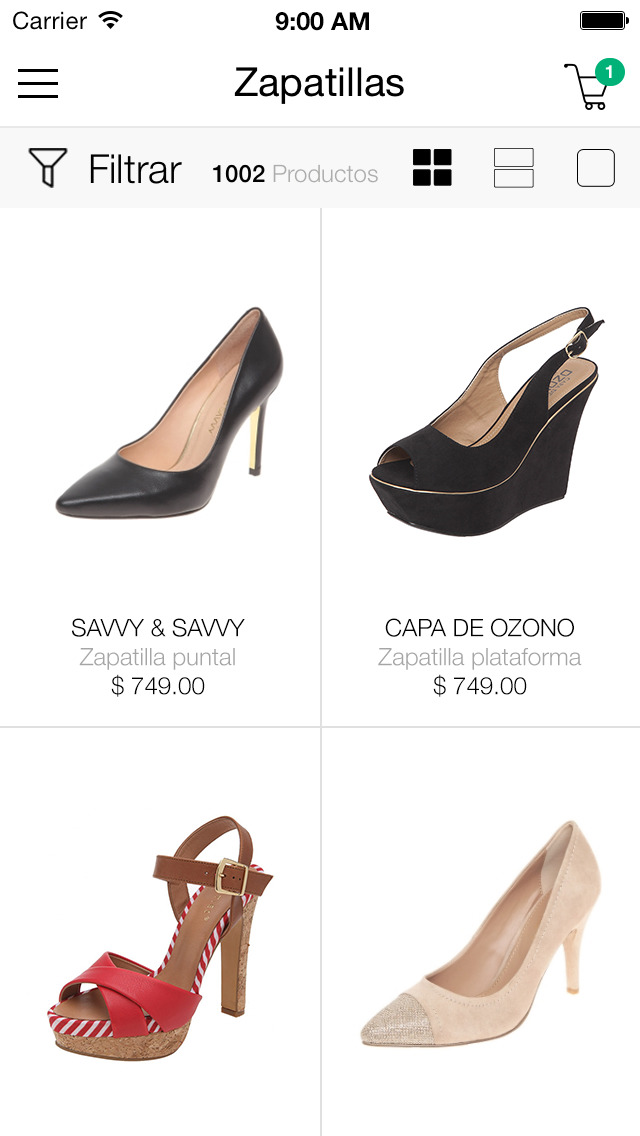
Task: Click the funnel filter icon
Action: click(x=48, y=168)
